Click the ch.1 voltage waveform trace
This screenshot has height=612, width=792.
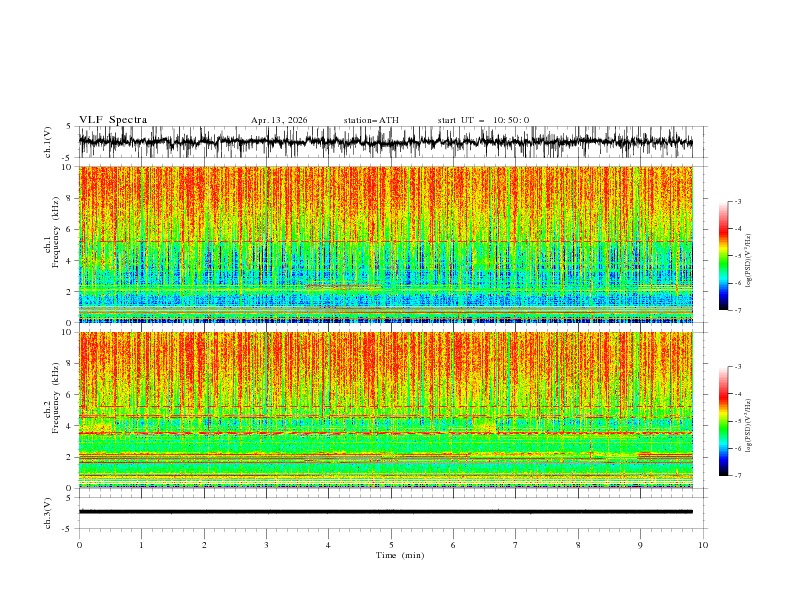pos(385,142)
